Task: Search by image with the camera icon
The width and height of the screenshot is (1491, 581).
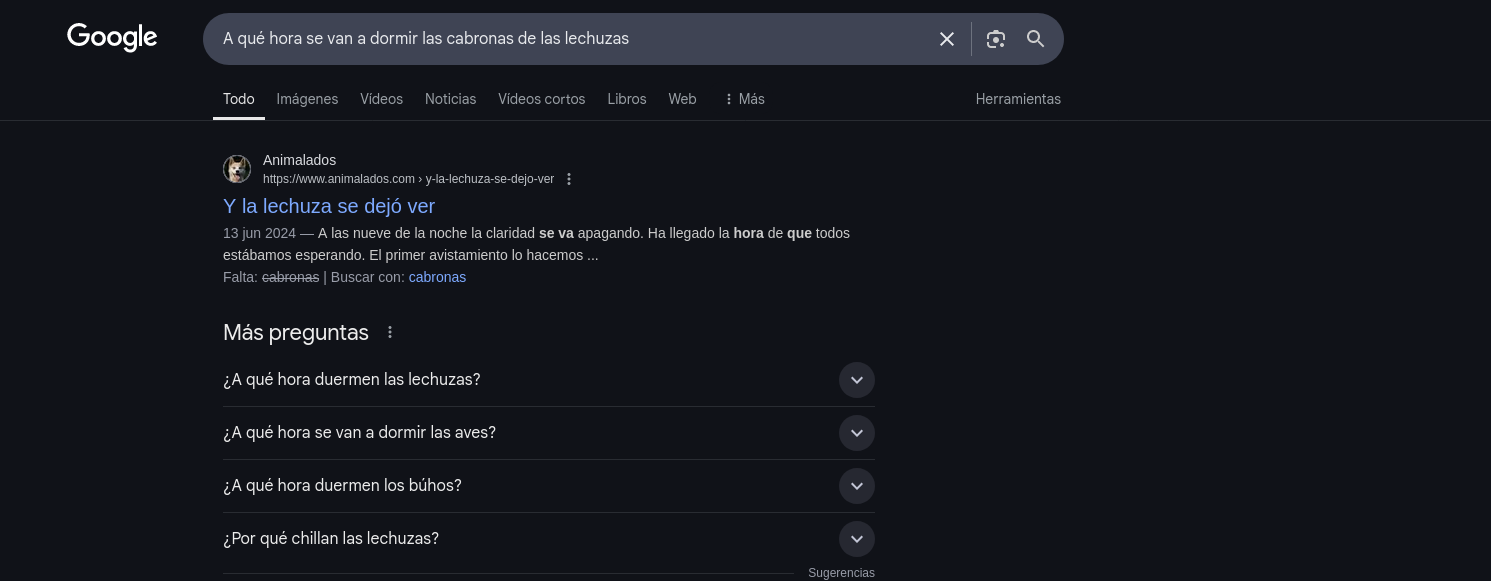Action: (x=995, y=39)
